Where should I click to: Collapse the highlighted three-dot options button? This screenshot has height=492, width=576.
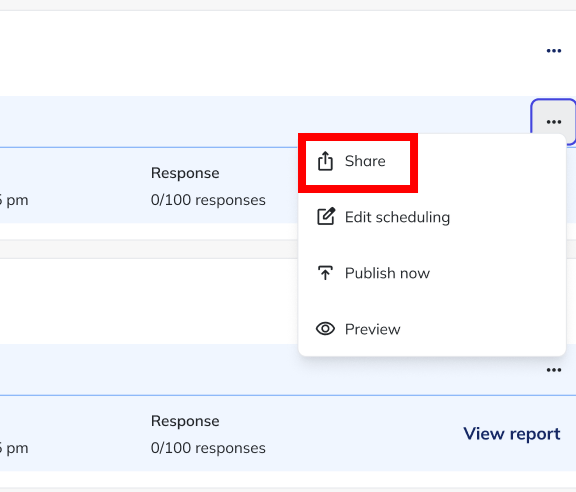click(x=554, y=122)
